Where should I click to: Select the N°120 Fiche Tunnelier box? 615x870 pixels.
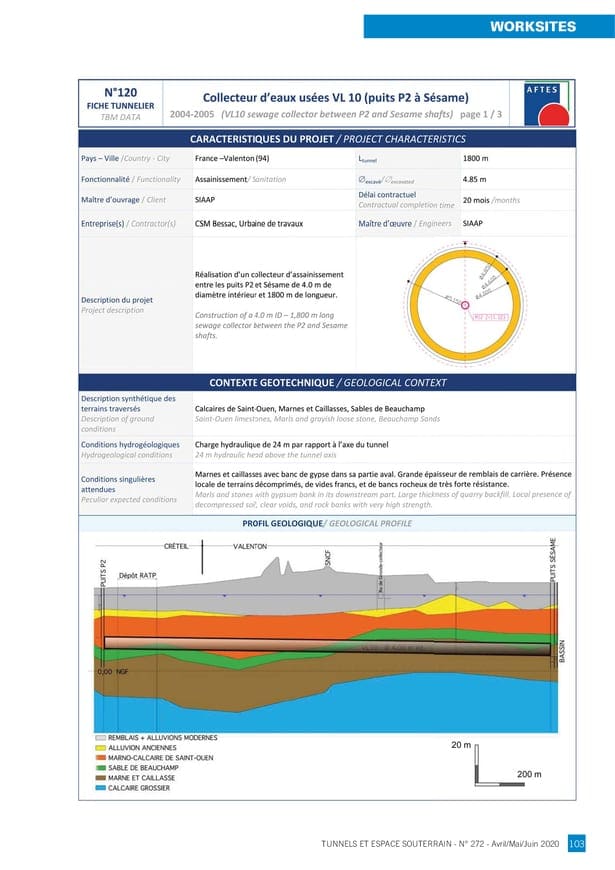pyautogui.click(x=119, y=104)
